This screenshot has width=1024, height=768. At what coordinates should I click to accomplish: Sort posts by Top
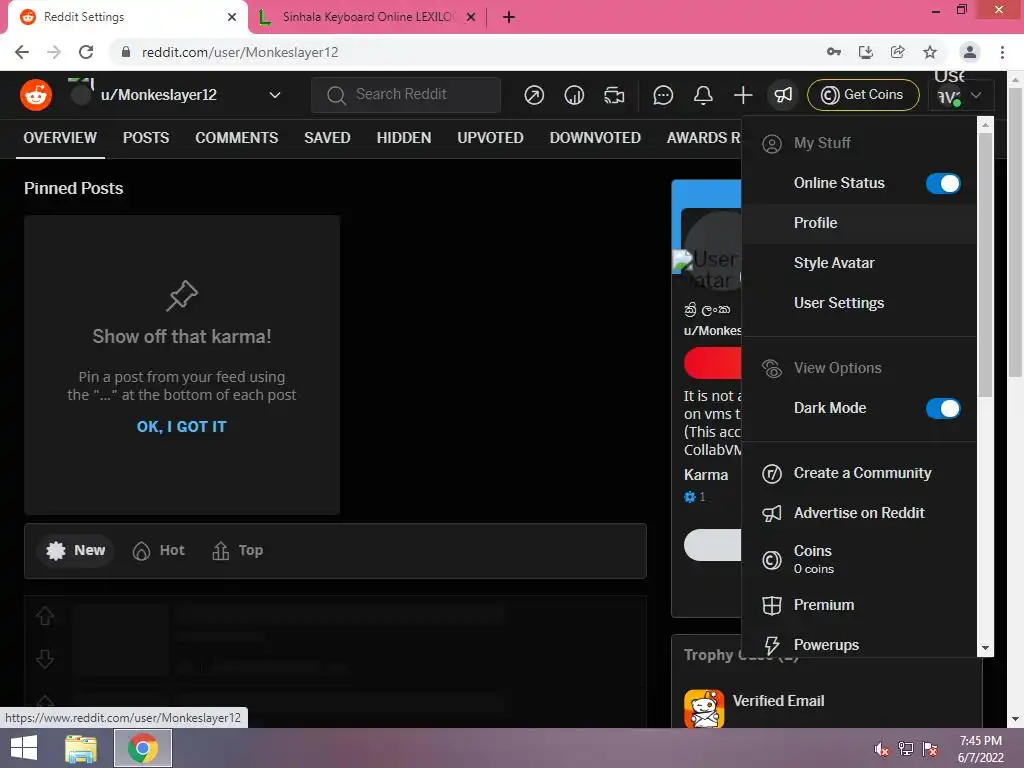coord(238,551)
